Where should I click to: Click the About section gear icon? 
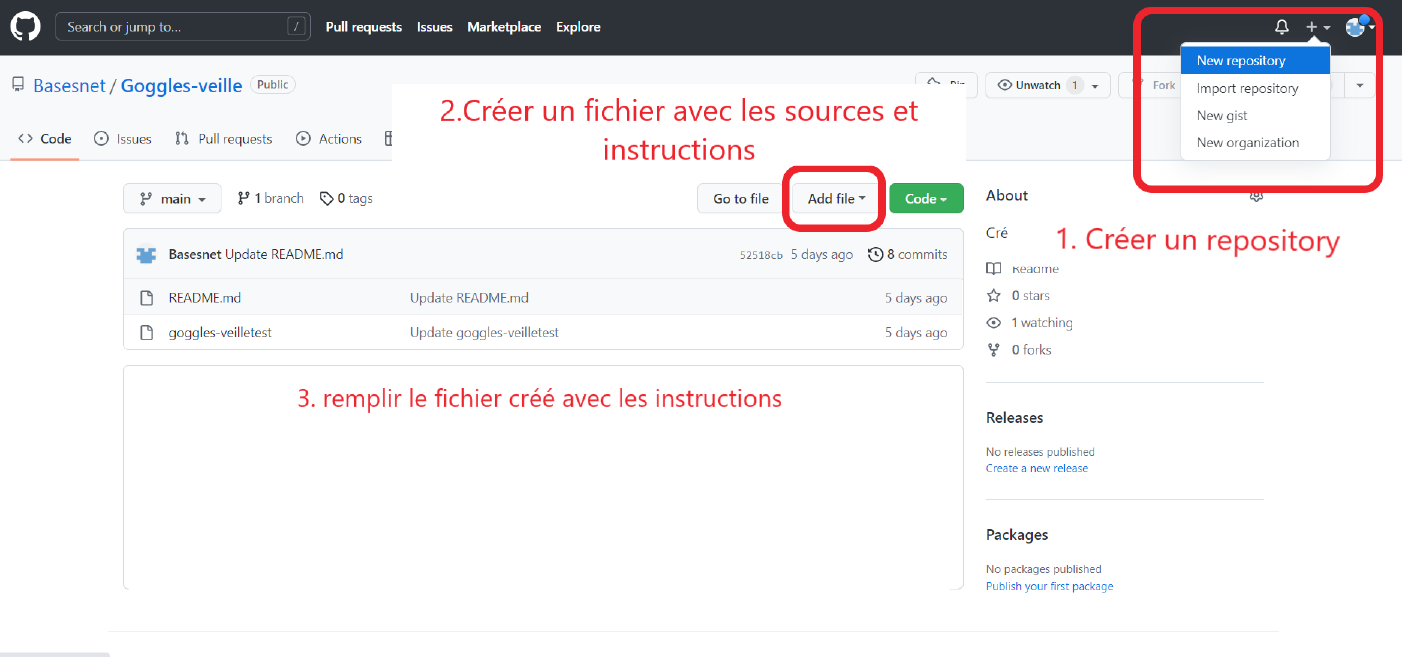(x=1256, y=196)
